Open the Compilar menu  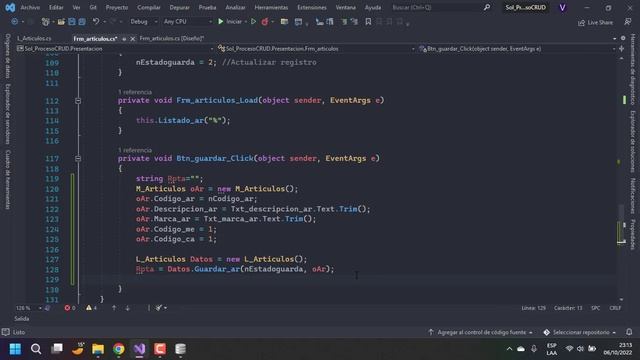coord(149,7)
